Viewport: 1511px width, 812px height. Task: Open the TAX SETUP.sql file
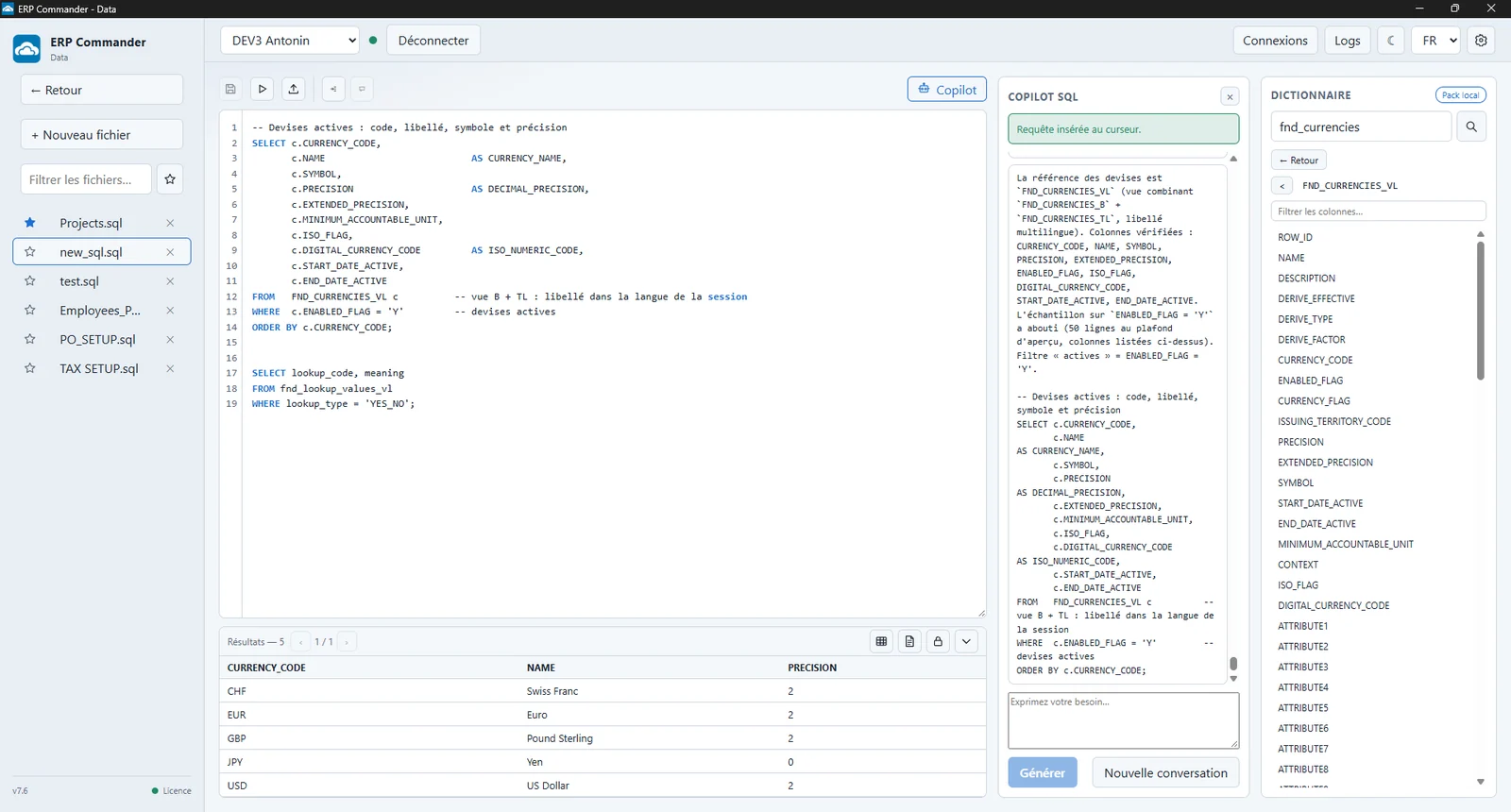[99, 368]
